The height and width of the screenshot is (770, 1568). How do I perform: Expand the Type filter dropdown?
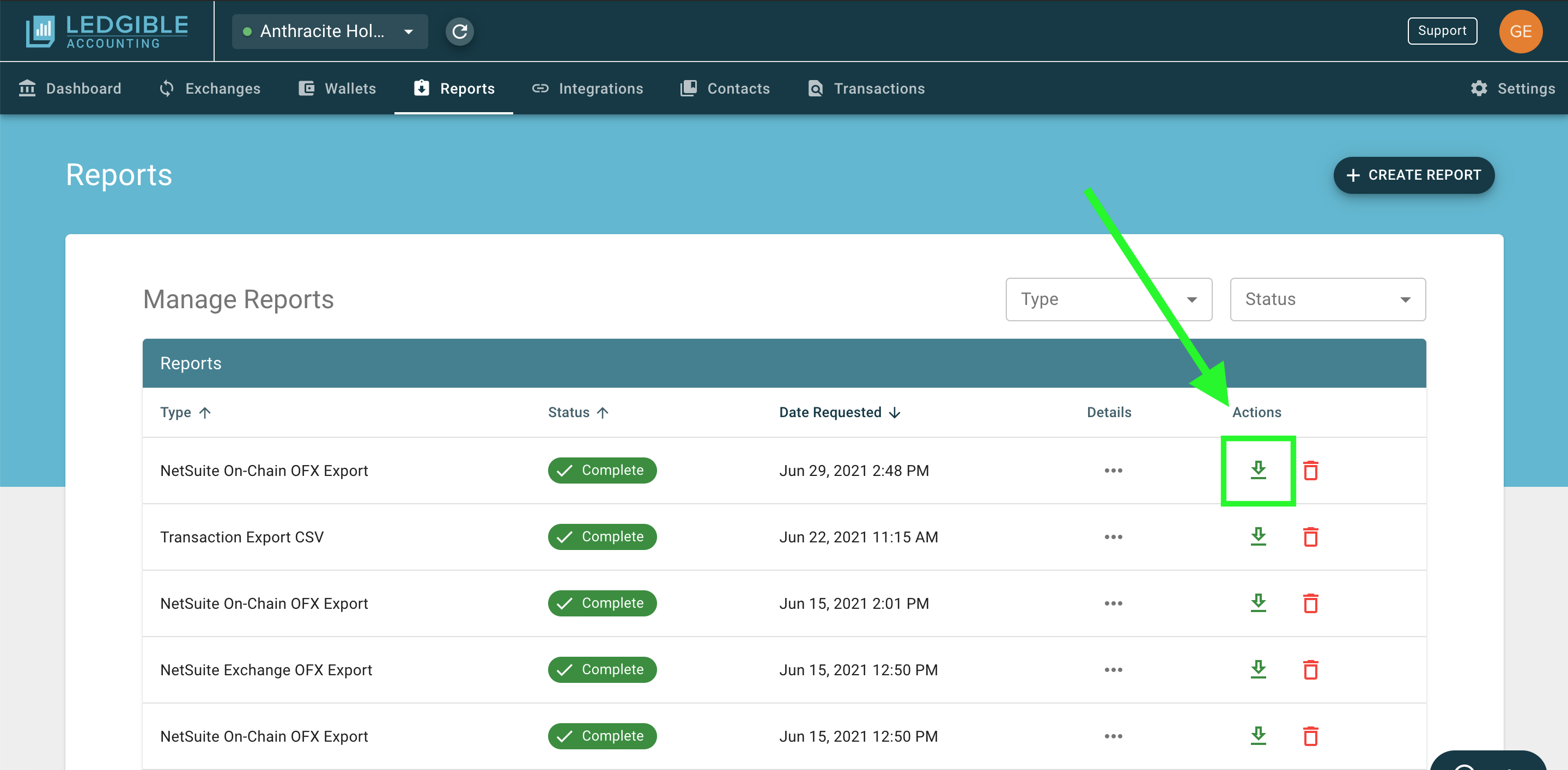click(x=1108, y=300)
